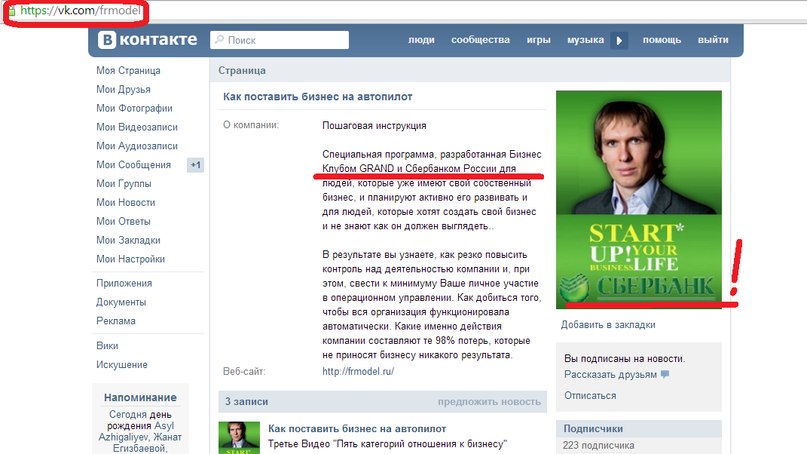807x454 pixels.
Task: Open люди in top navigation
Action: [421, 40]
